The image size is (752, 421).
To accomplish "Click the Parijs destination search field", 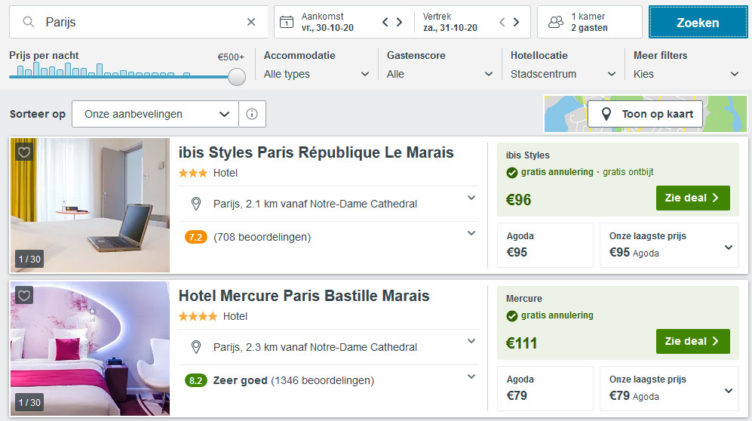I will [x=140, y=22].
